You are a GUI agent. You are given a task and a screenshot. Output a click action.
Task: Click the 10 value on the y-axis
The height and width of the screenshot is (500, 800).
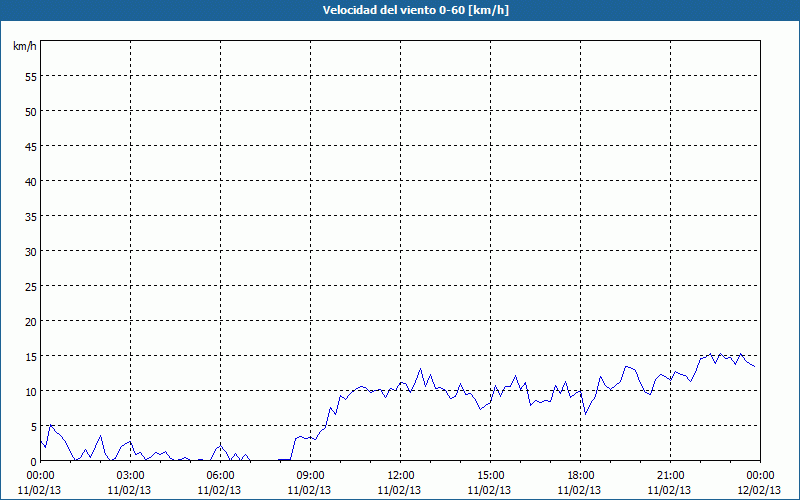(31, 391)
